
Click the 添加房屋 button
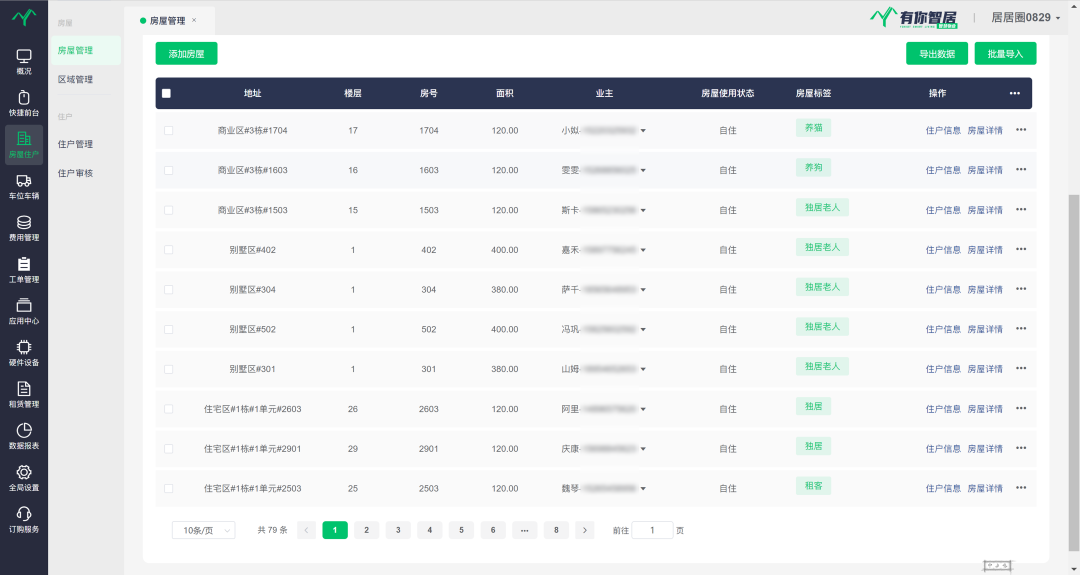click(186, 54)
